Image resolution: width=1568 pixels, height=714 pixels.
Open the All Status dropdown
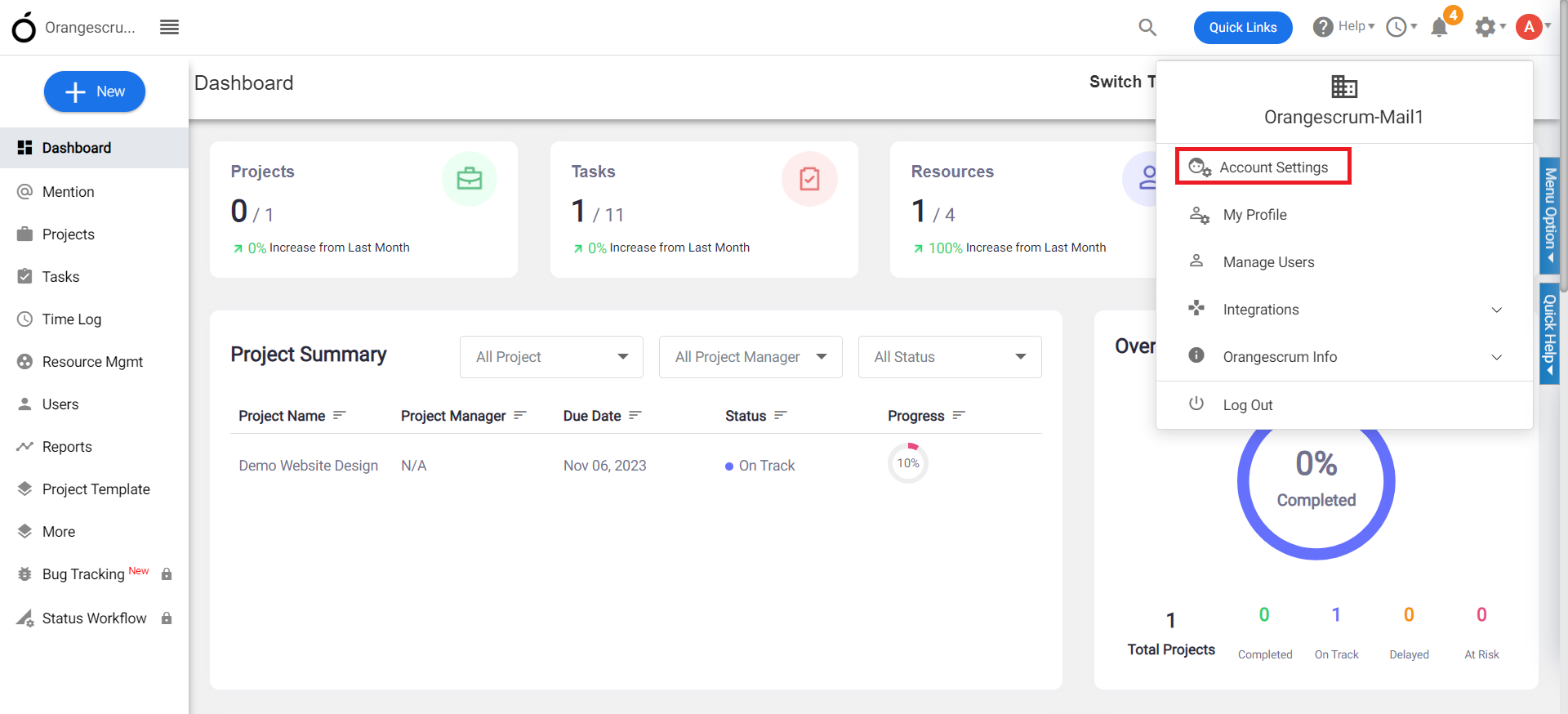pyautogui.click(x=950, y=357)
